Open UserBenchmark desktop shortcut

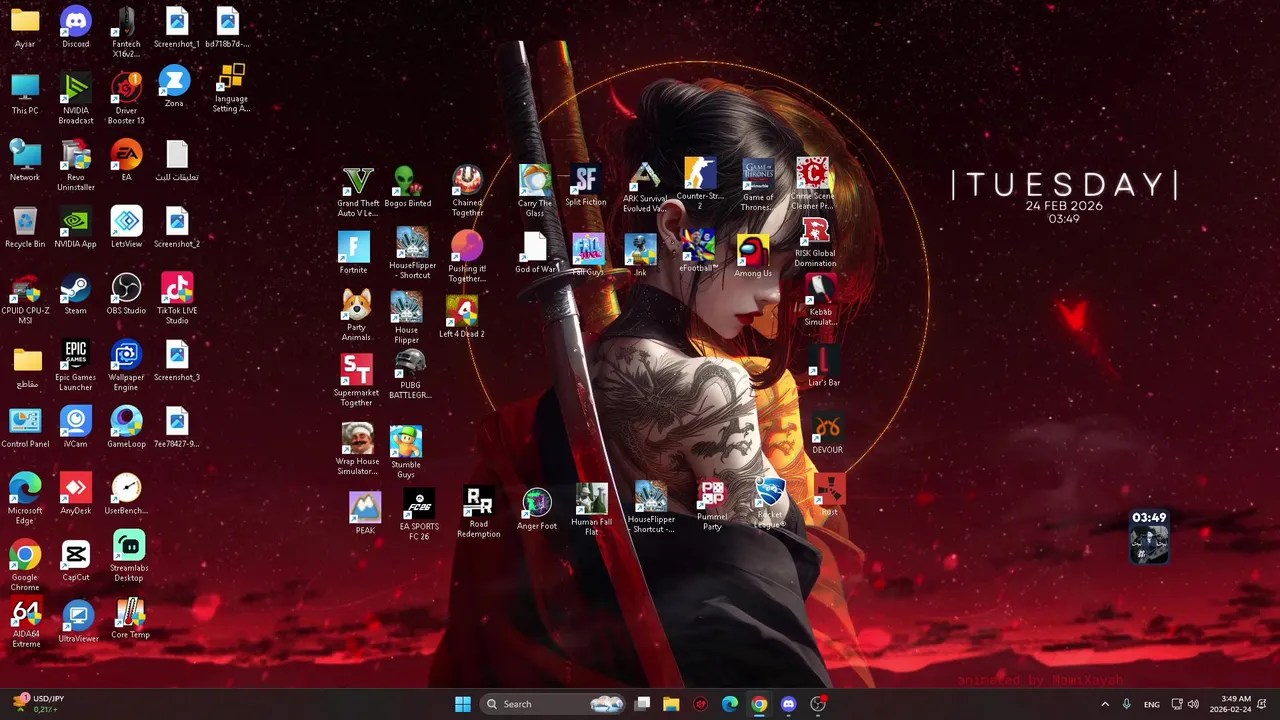(x=126, y=494)
